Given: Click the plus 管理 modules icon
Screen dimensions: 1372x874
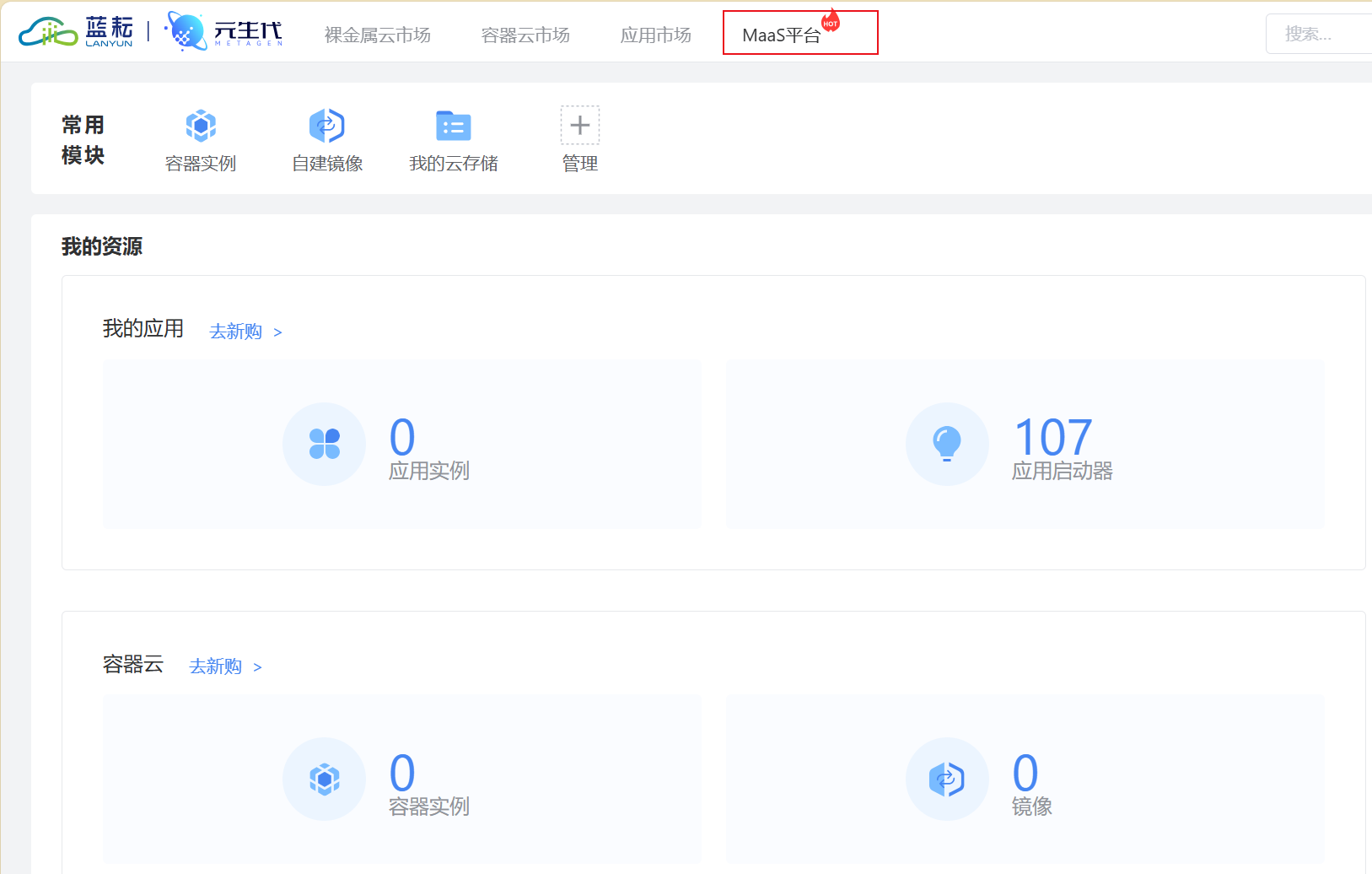Looking at the screenshot, I should 580,125.
